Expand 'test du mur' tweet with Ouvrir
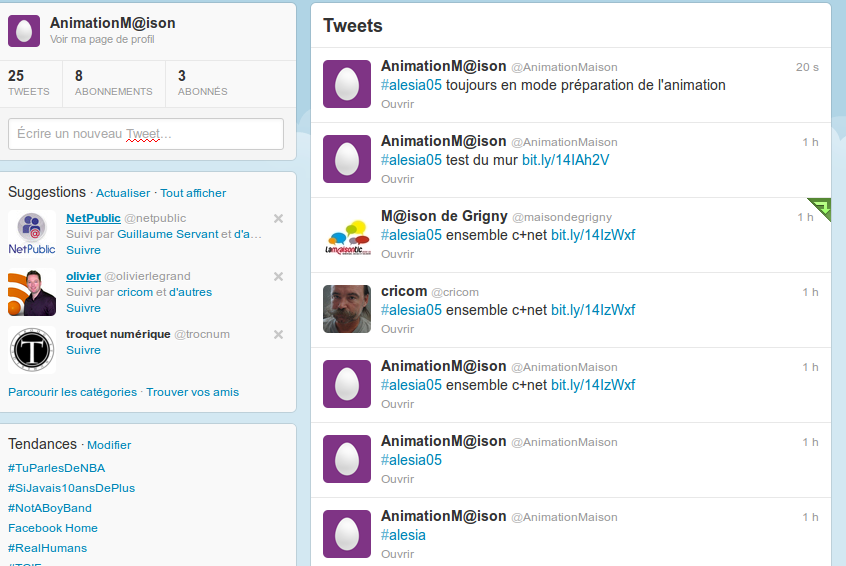Image resolution: width=846 pixels, height=566 pixels. [x=398, y=179]
